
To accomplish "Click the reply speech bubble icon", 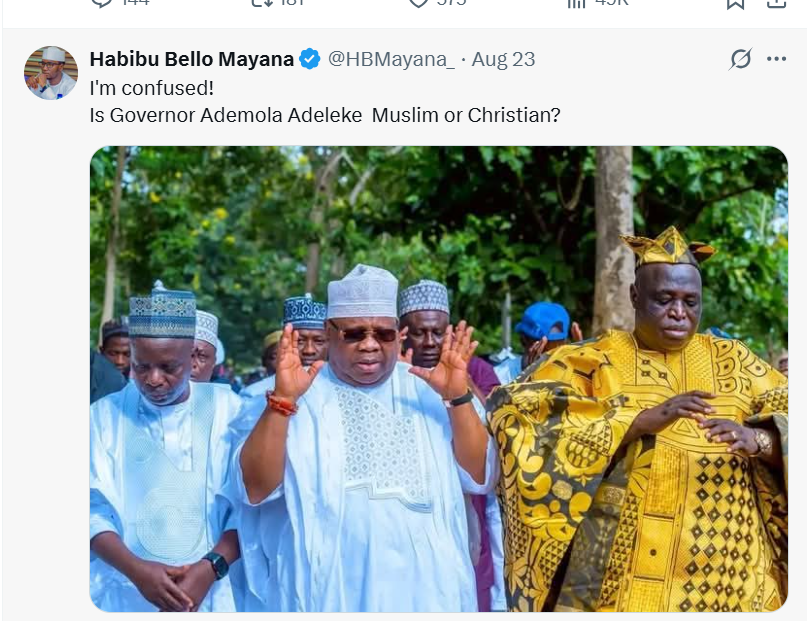I will [x=101, y=2].
